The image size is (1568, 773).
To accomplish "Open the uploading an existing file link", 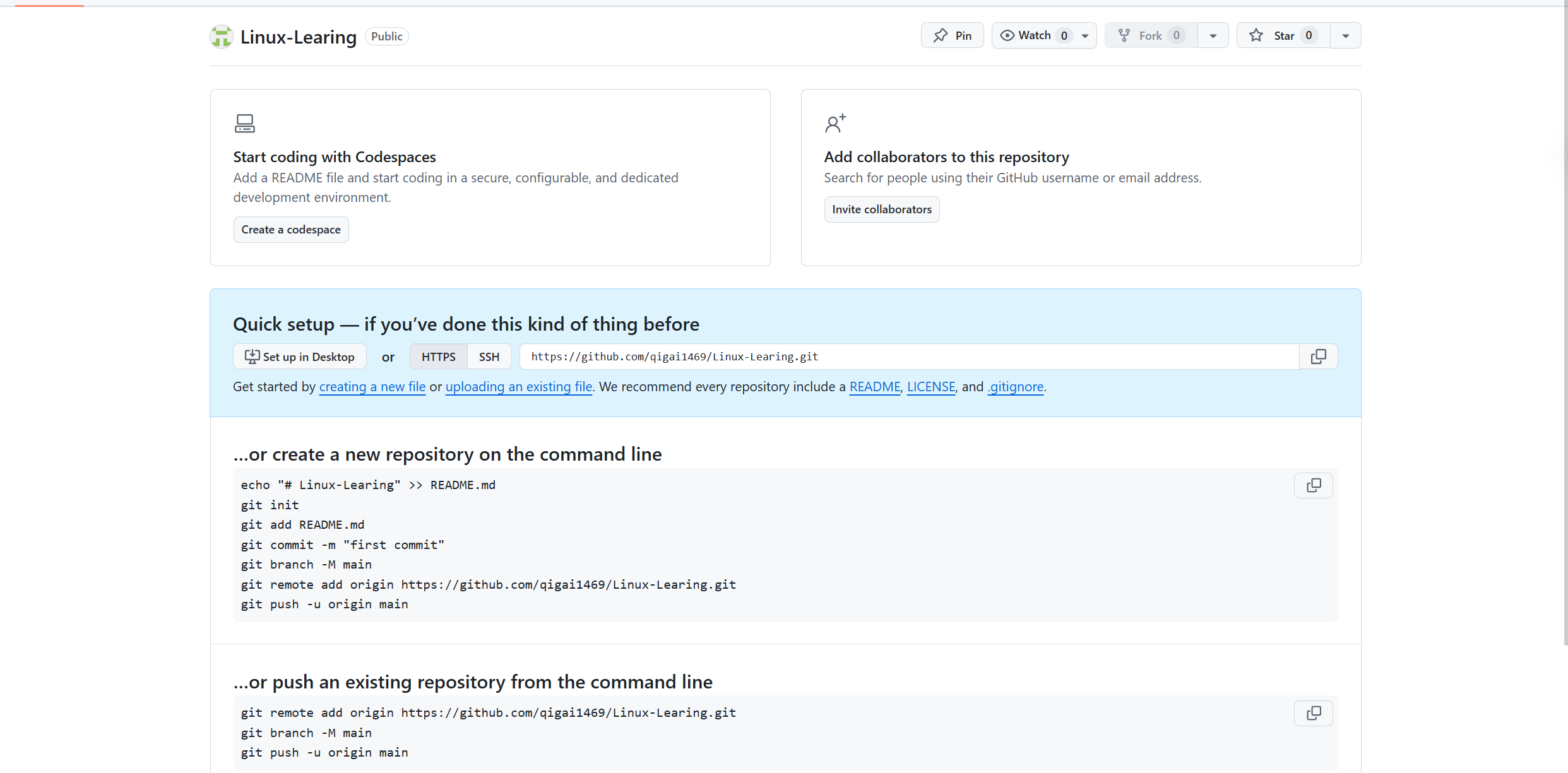I will click(x=519, y=387).
